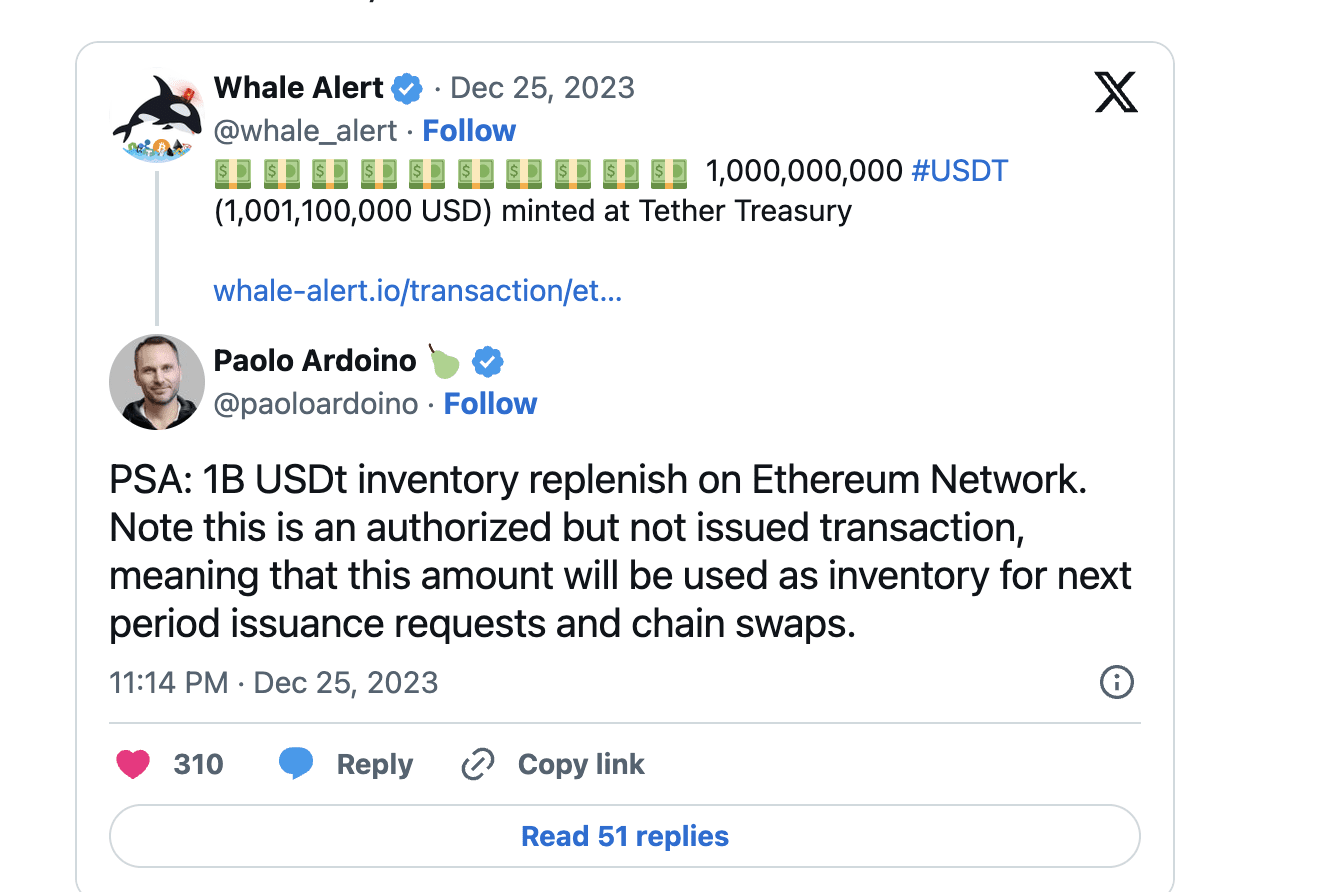
Task: Click Paolo Ardoino's verified badge
Action: click(488, 362)
